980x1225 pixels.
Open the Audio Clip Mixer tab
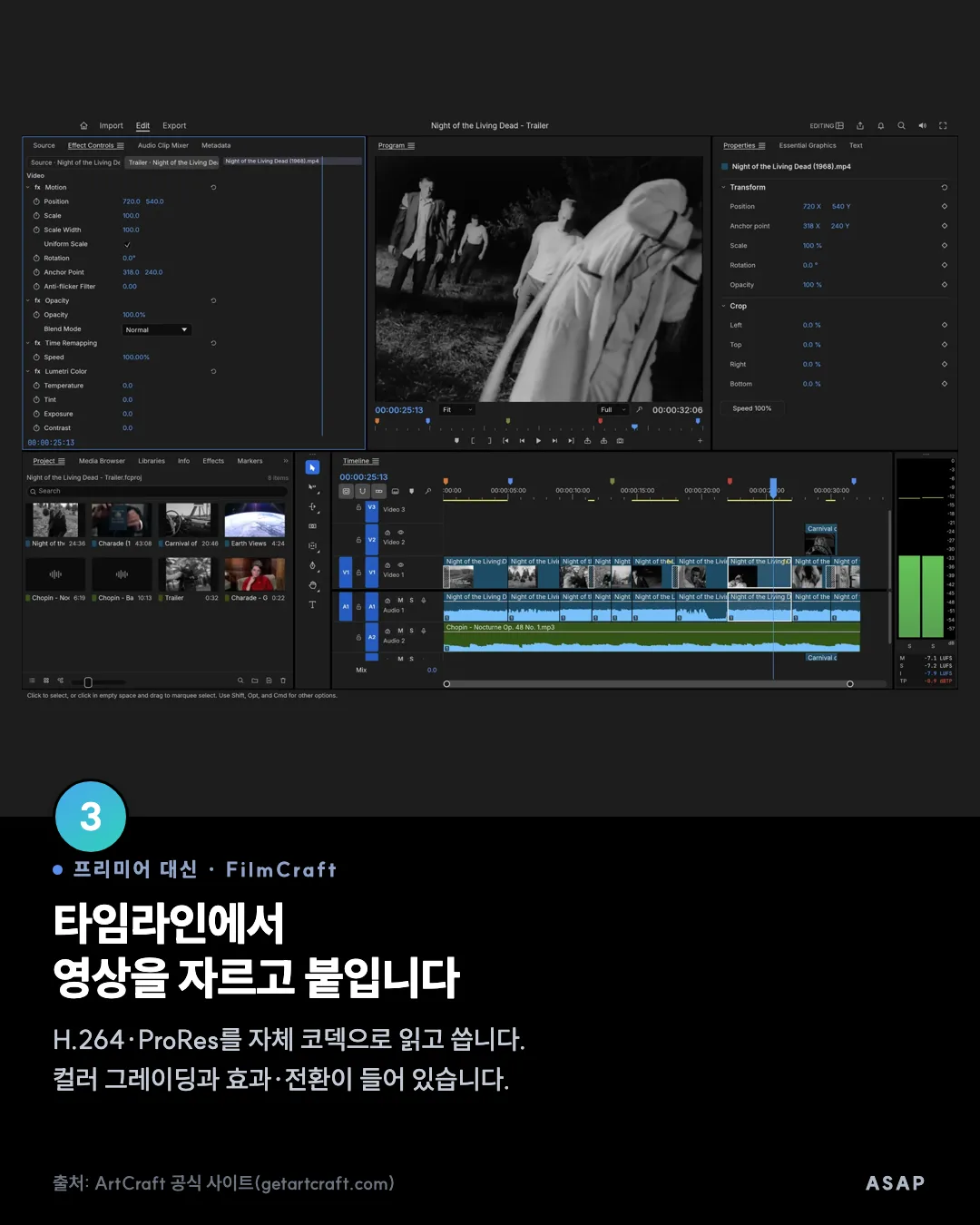point(163,145)
